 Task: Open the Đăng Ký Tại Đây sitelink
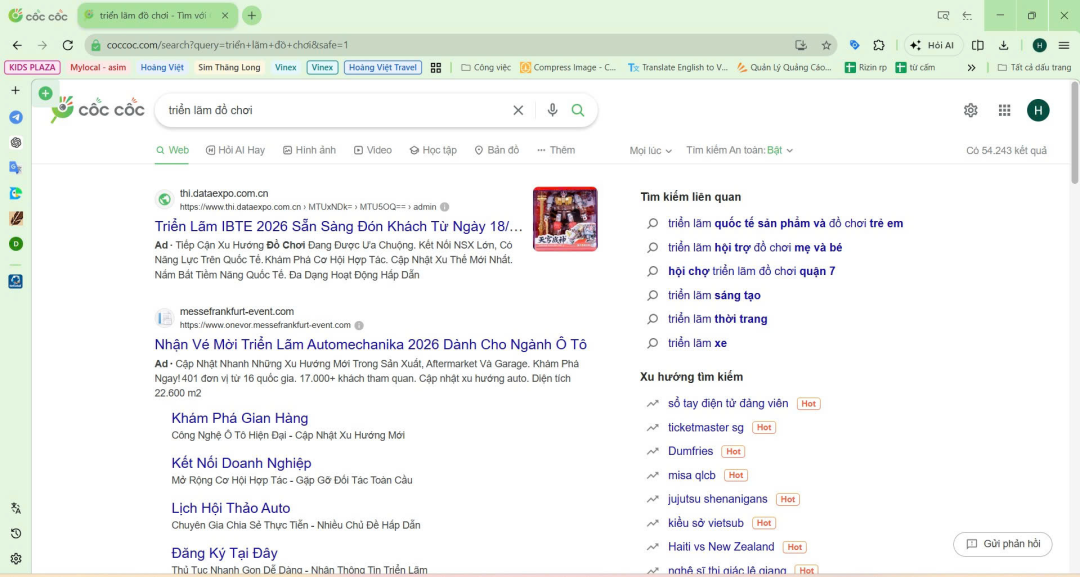tap(225, 553)
